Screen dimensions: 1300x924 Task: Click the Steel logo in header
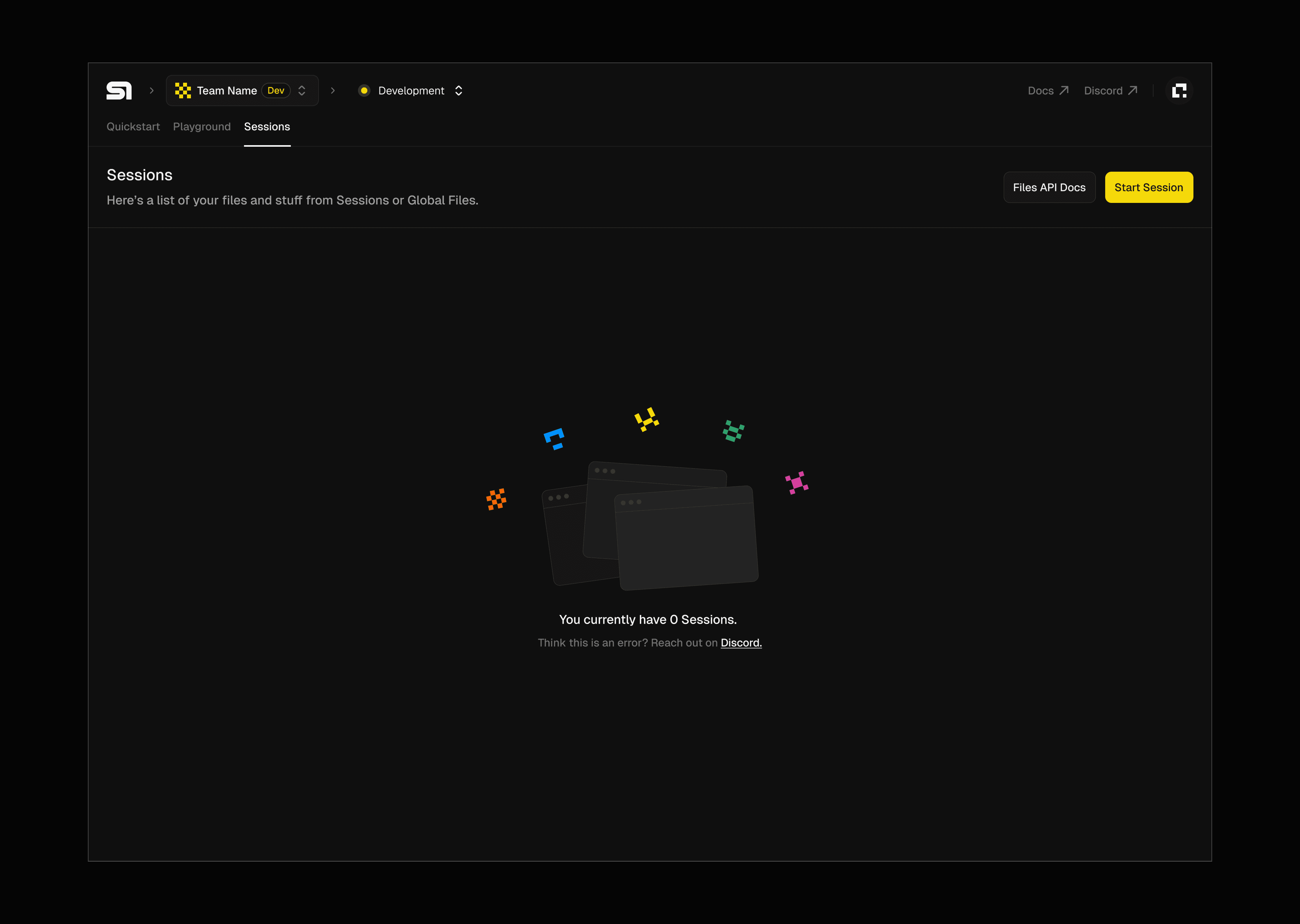pos(119,91)
